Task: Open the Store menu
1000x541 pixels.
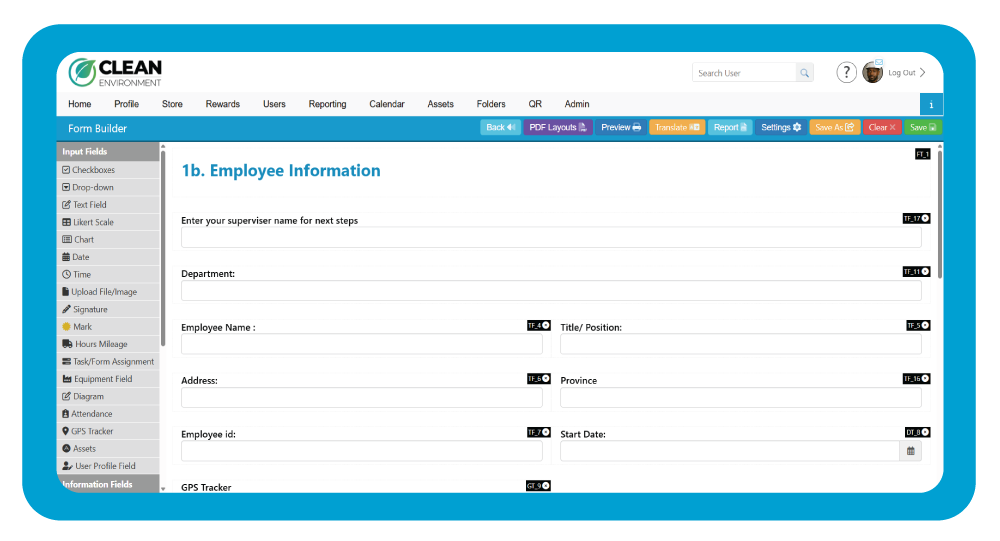Action: (x=172, y=104)
